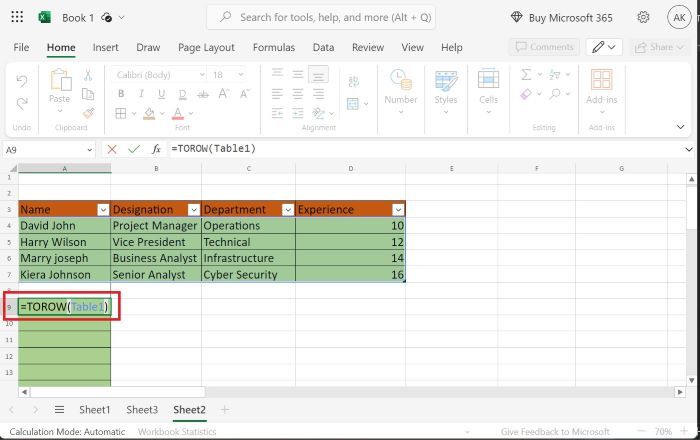This screenshot has height=440, width=700.
Task: Toggle Align Left horizontal alignment
Action: (x=277, y=94)
